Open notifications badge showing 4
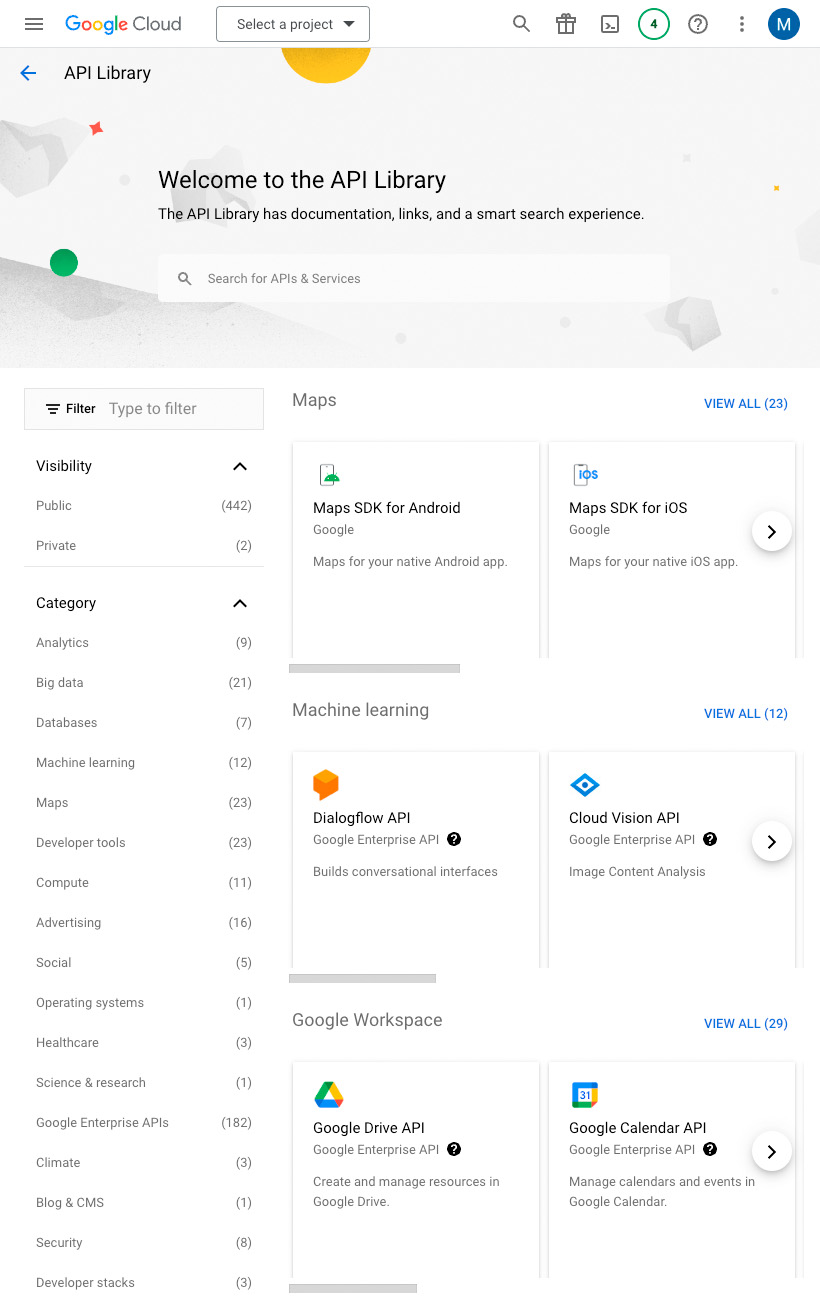 point(654,24)
